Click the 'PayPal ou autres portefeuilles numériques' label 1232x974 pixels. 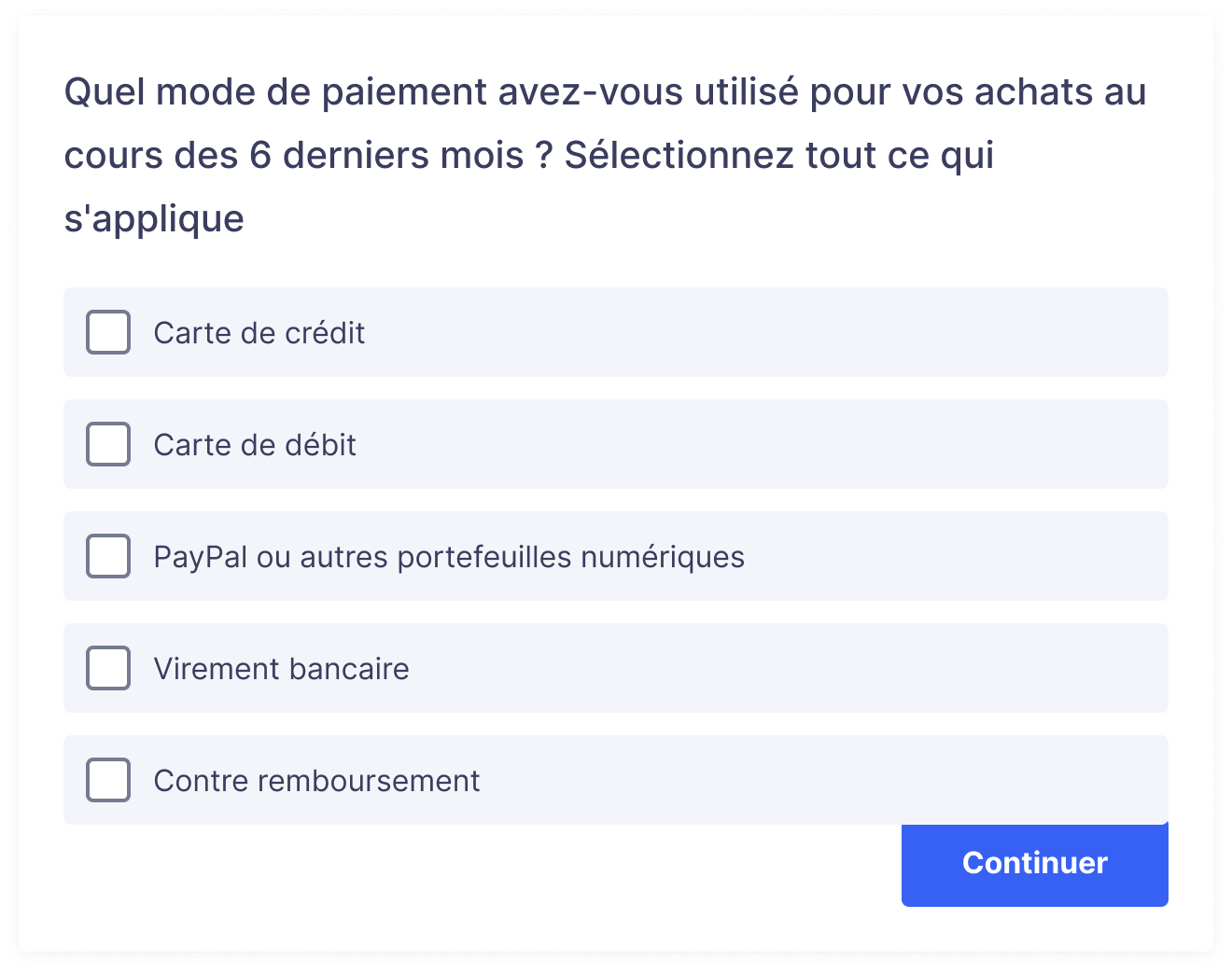449,557
